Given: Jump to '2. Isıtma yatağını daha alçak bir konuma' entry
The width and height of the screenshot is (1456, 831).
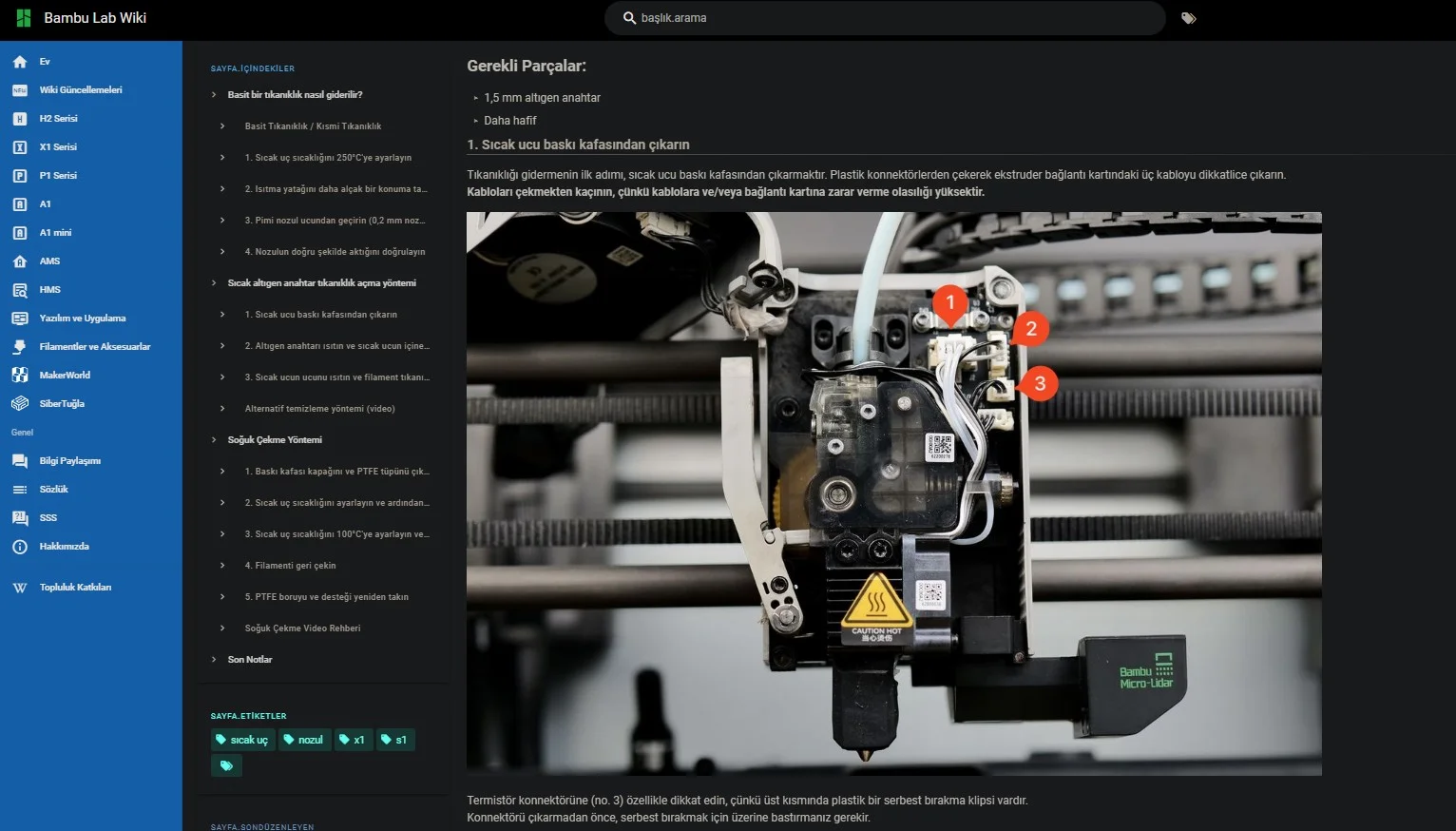Looking at the screenshot, I should point(336,189).
